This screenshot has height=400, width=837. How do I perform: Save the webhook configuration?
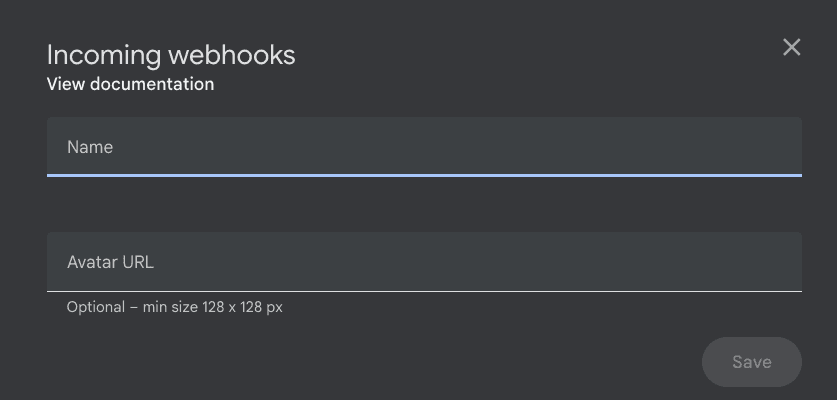pyautogui.click(x=752, y=362)
